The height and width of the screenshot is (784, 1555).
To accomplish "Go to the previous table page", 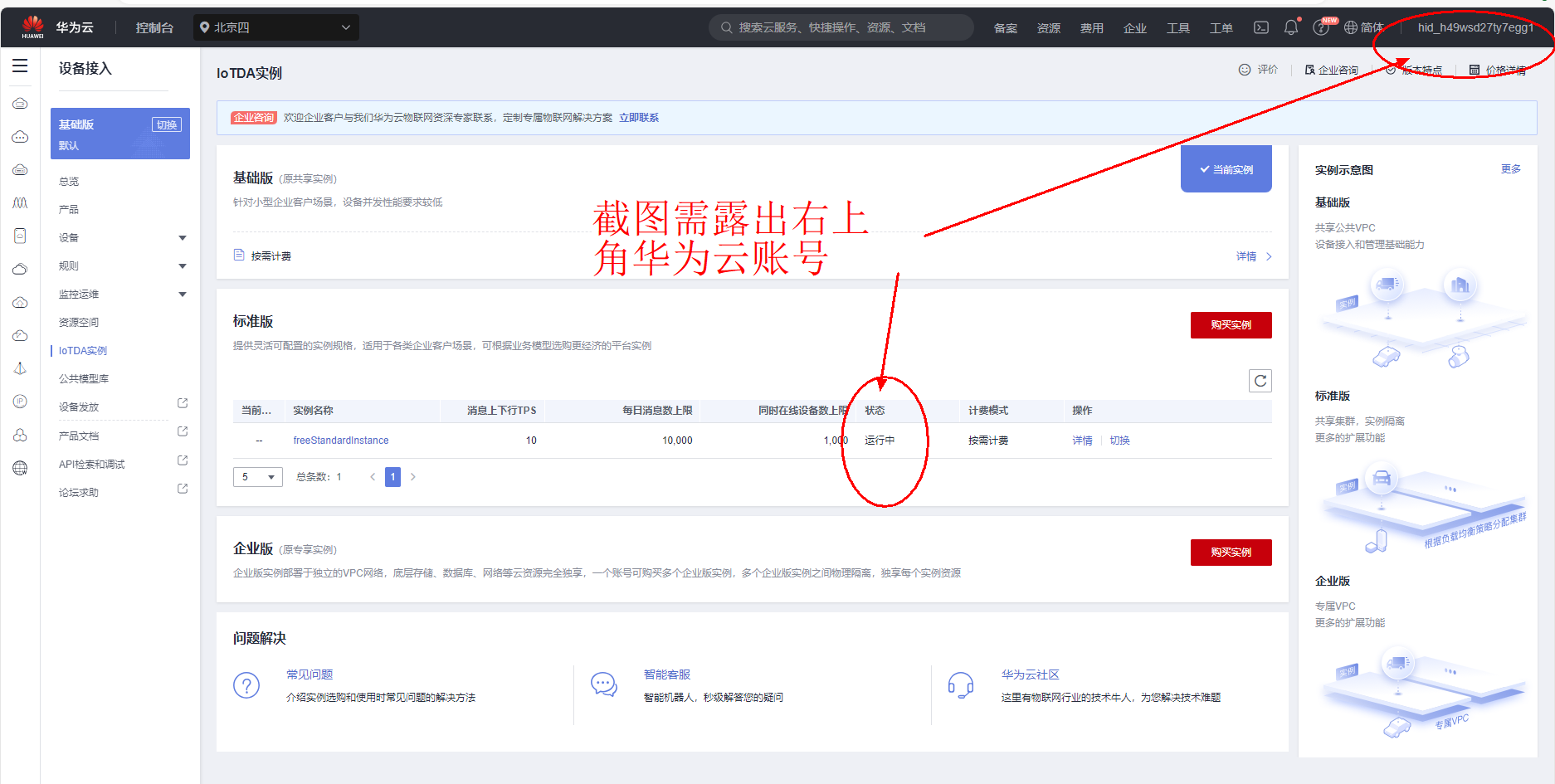I will pos(373,477).
